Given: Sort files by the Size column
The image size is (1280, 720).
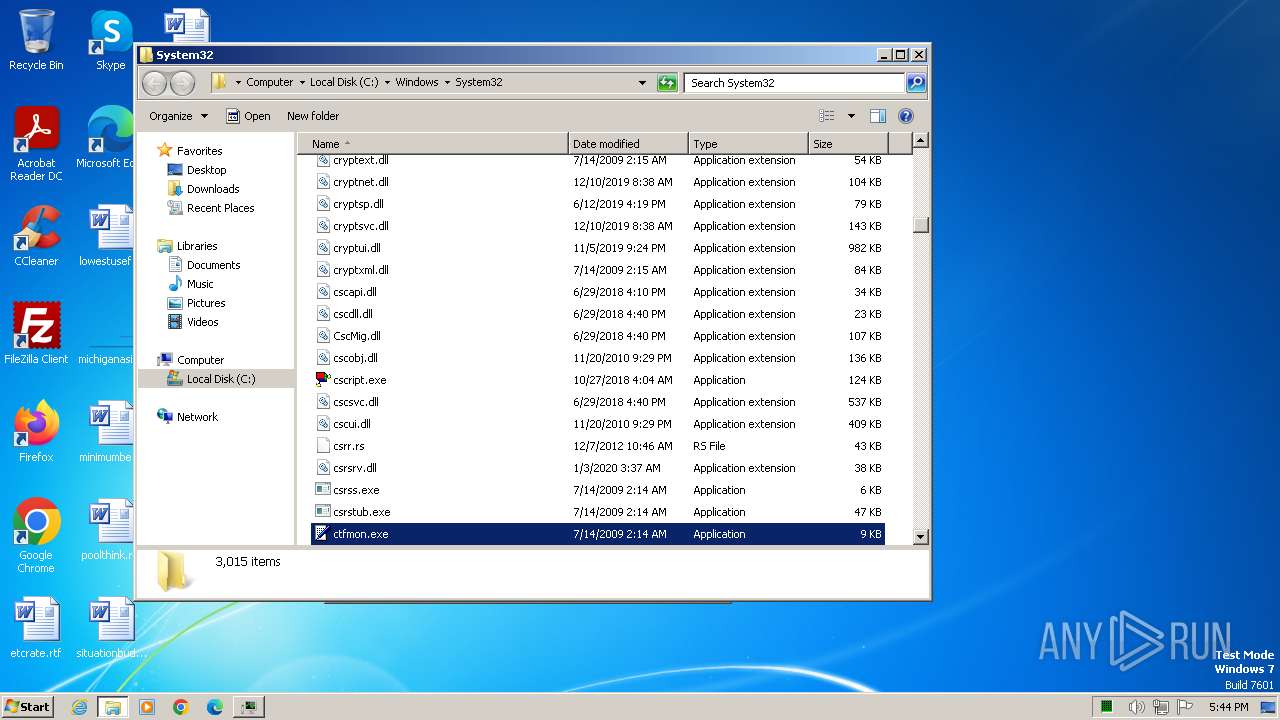Looking at the screenshot, I should pyautogui.click(x=848, y=144).
